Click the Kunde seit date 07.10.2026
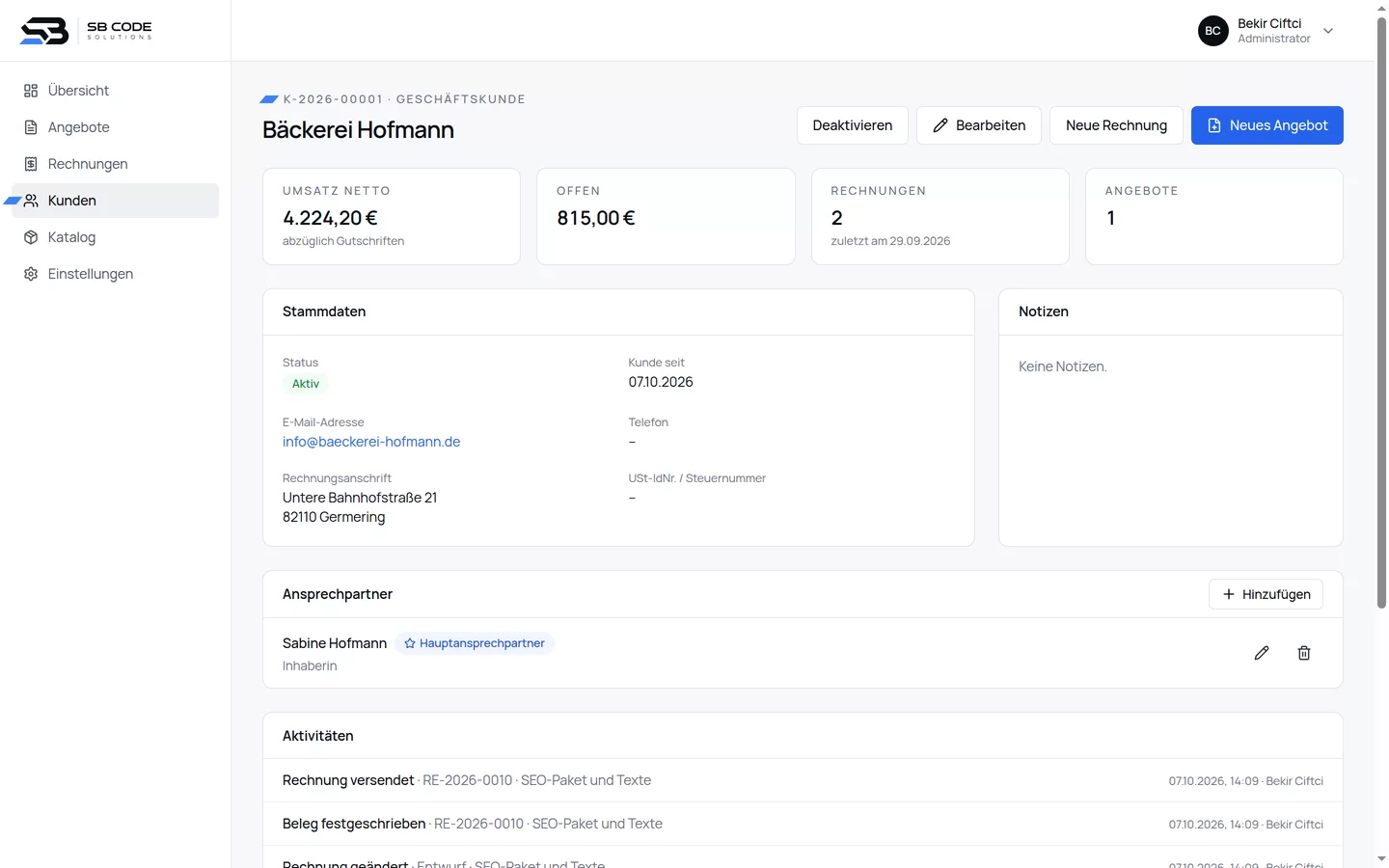 point(661,382)
